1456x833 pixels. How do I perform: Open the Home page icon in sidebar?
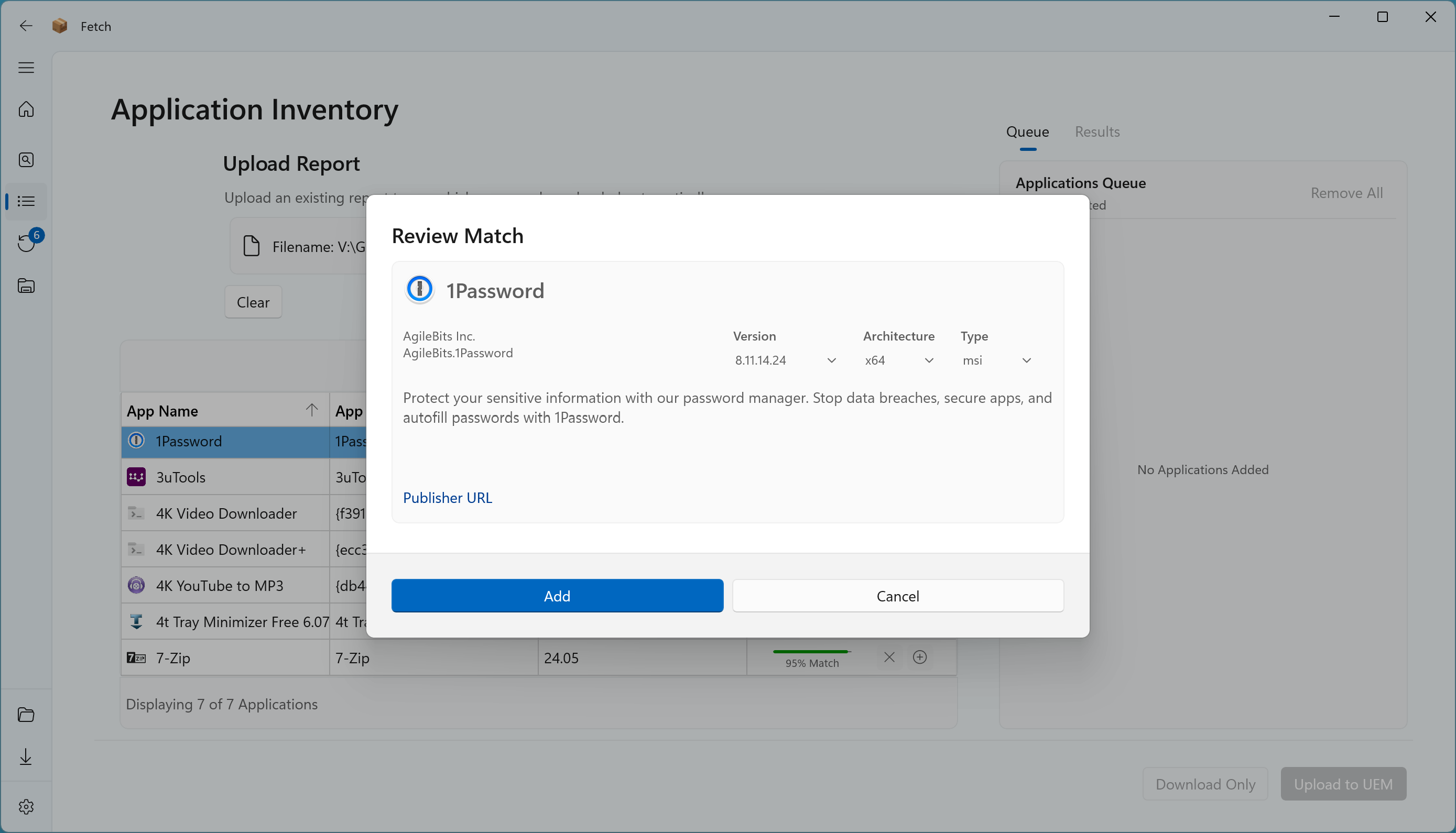pos(26,108)
